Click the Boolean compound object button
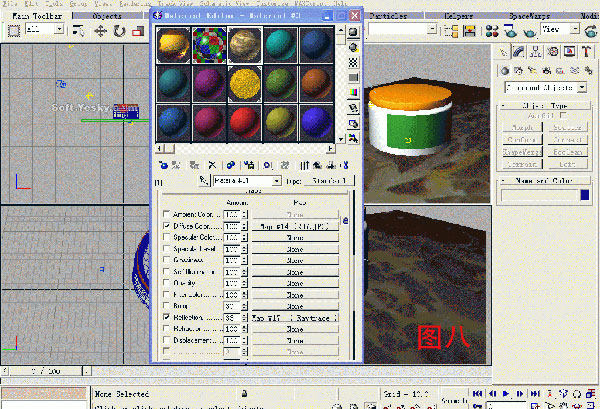 pyautogui.click(x=568, y=152)
